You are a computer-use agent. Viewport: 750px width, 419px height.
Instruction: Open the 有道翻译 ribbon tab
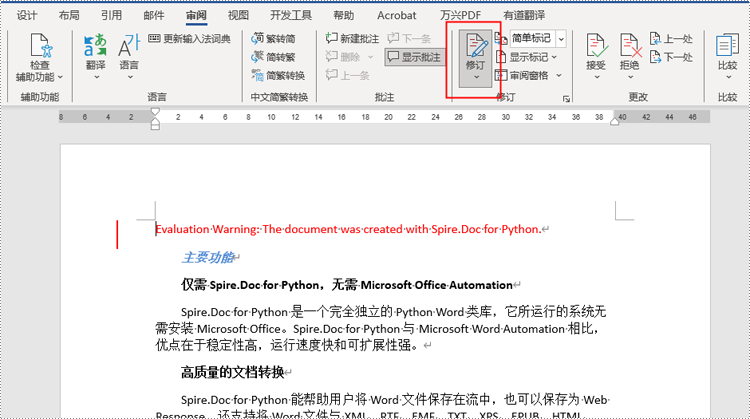point(524,15)
